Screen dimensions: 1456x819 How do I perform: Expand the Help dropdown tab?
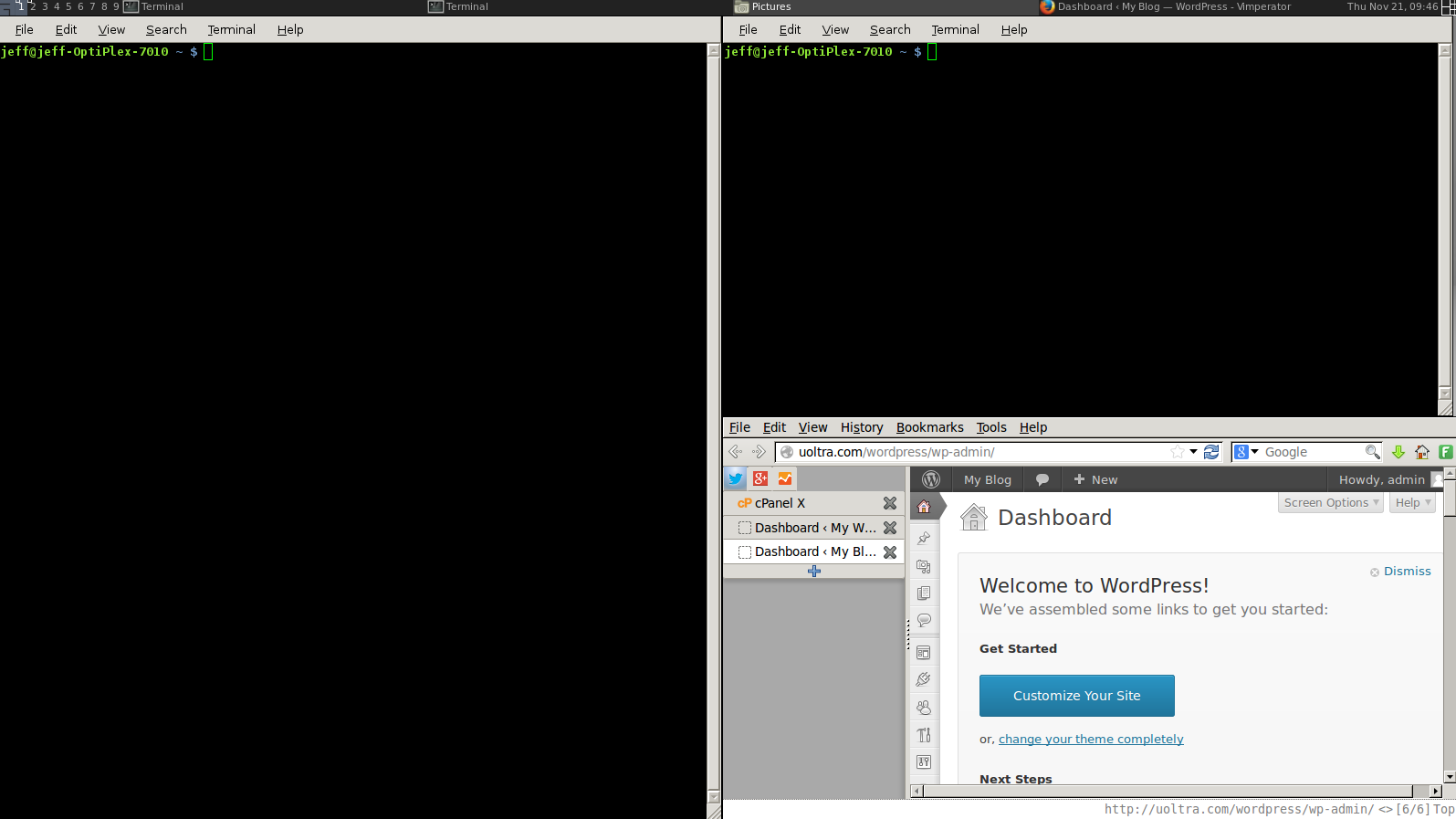tap(1413, 503)
